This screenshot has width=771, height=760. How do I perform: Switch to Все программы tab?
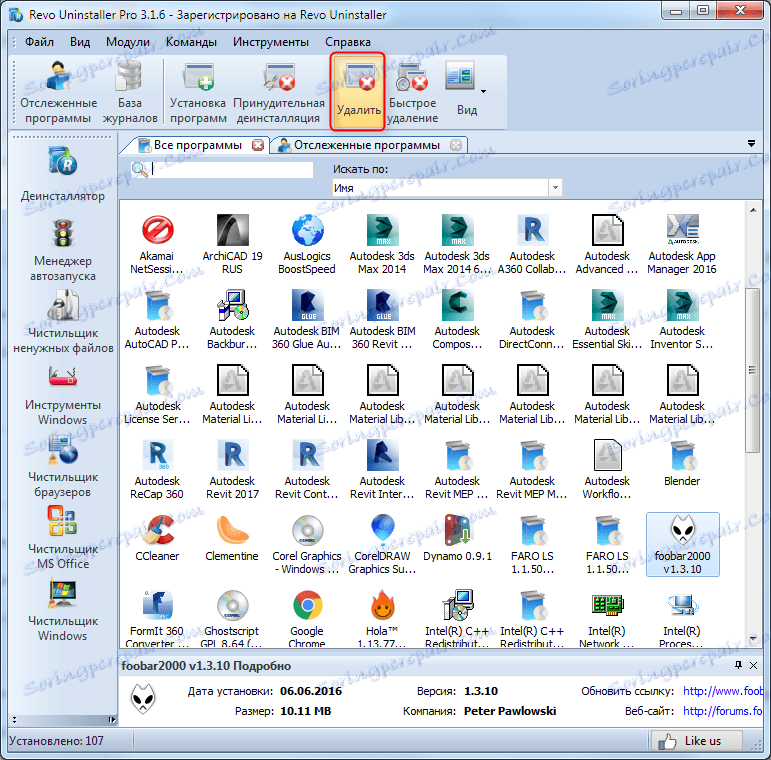point(197,145)
